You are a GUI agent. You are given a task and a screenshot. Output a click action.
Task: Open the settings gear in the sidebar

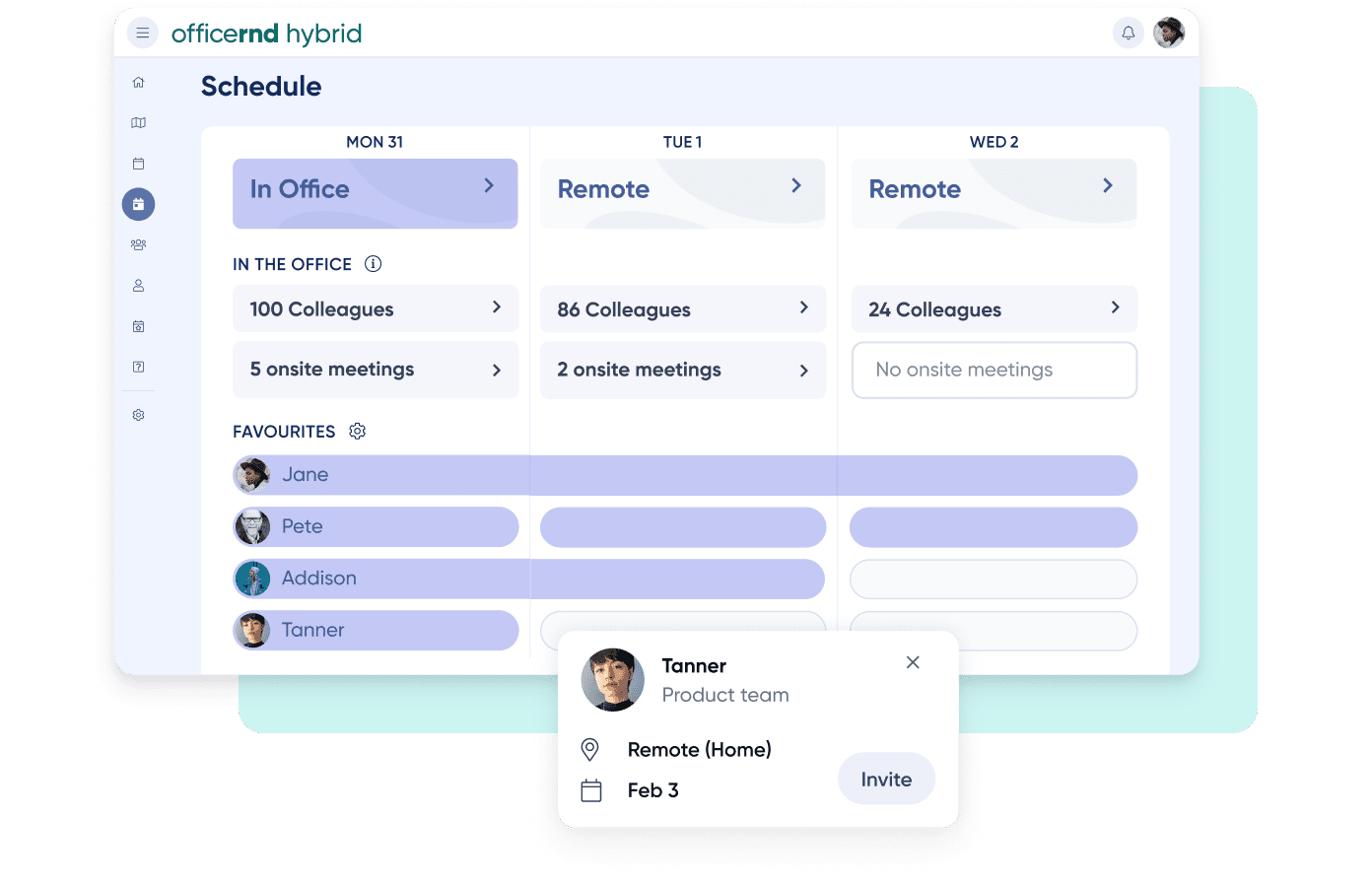139,415
